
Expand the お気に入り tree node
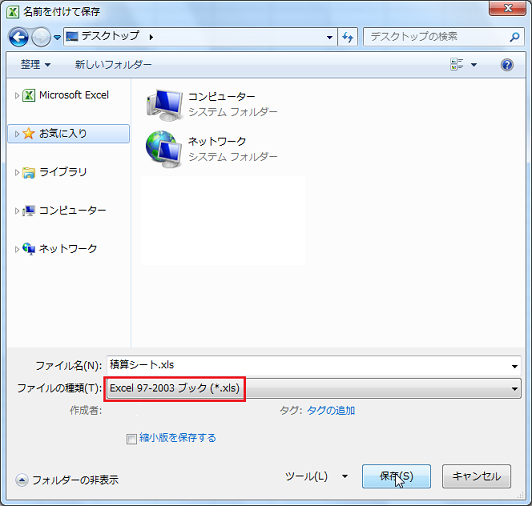[x=17, y=134]
